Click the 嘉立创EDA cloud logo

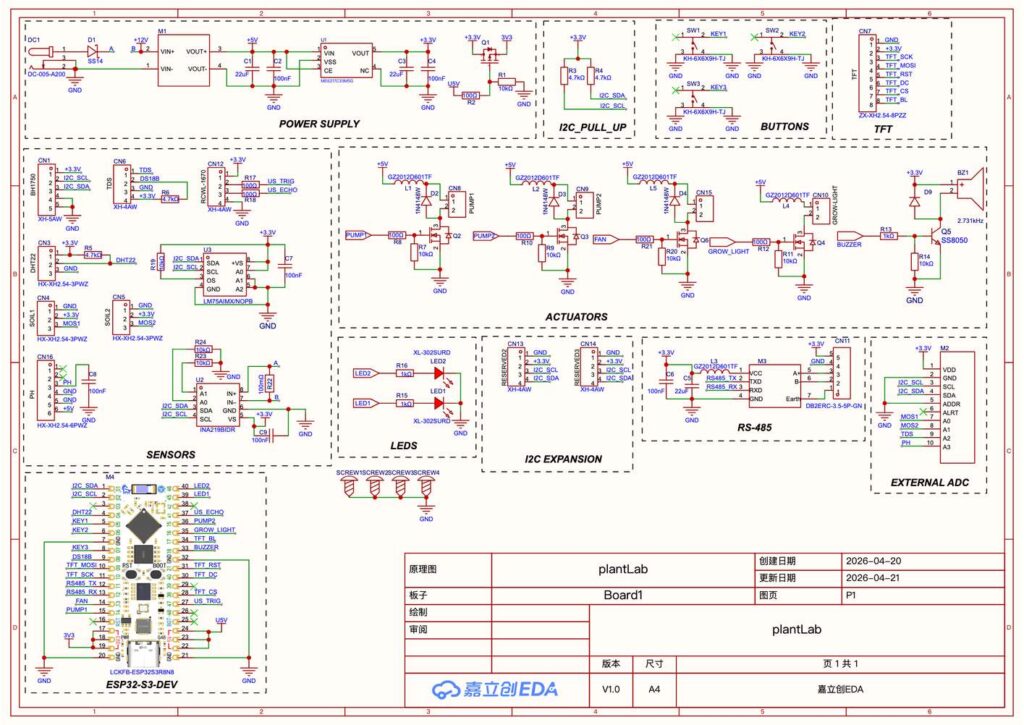point(494,689)
